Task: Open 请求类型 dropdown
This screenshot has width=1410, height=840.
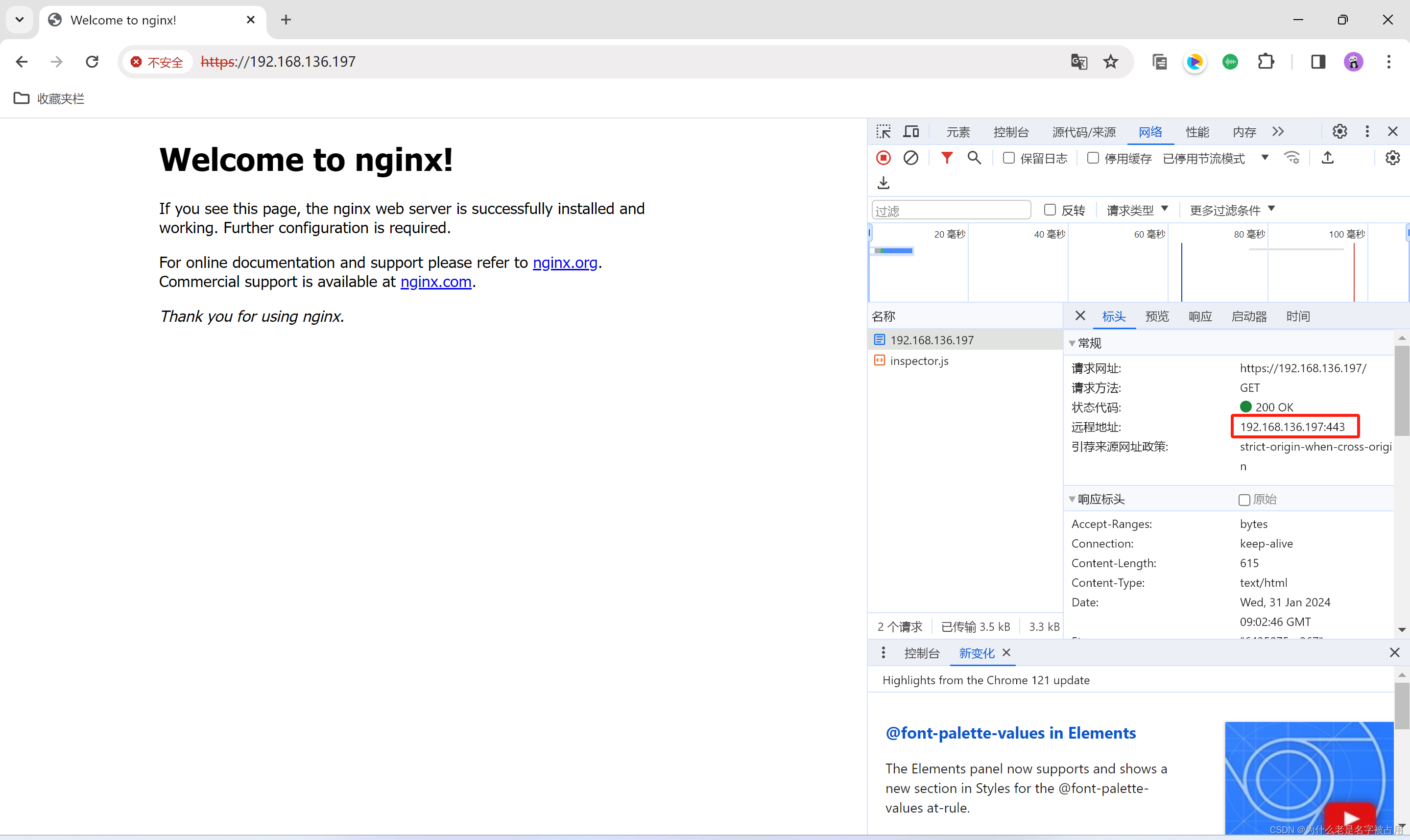Action: 1137,210
